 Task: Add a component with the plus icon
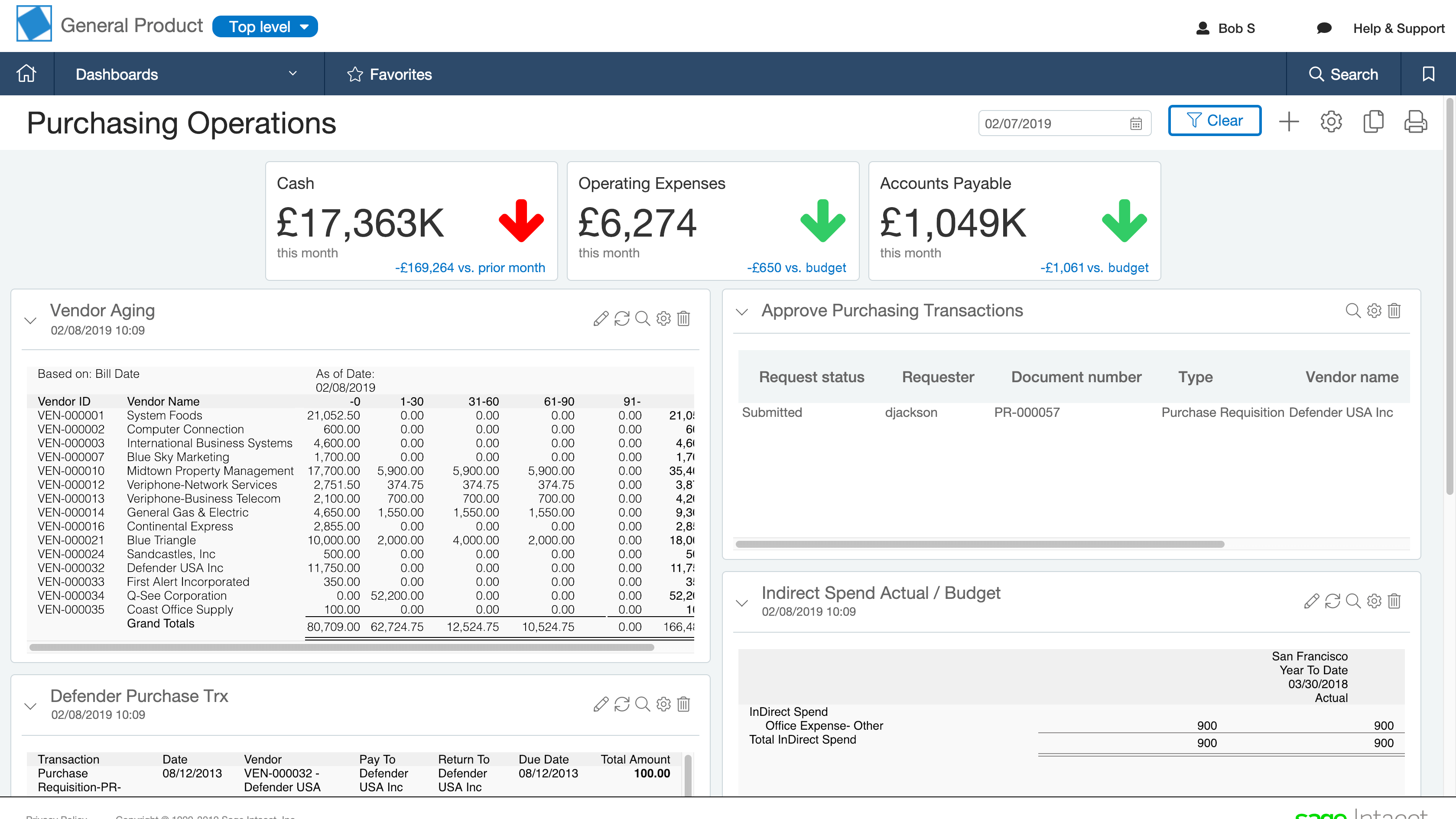pos(1289,121)
